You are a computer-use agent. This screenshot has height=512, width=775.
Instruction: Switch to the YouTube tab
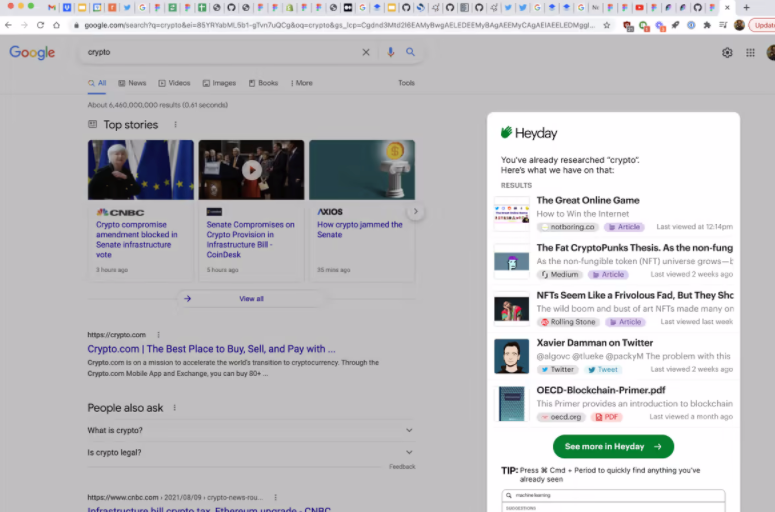pyautogui.click(x=639, y=7)
